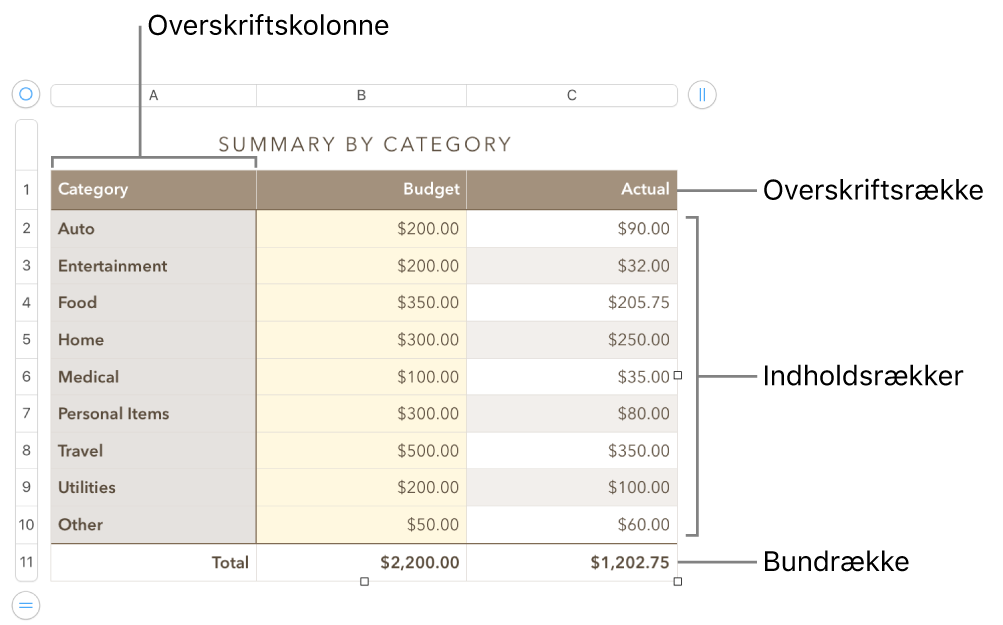The width and height of the screenshot is (1003, 625).
Task: Click the table select handle circle
Action: coord(26,95)
